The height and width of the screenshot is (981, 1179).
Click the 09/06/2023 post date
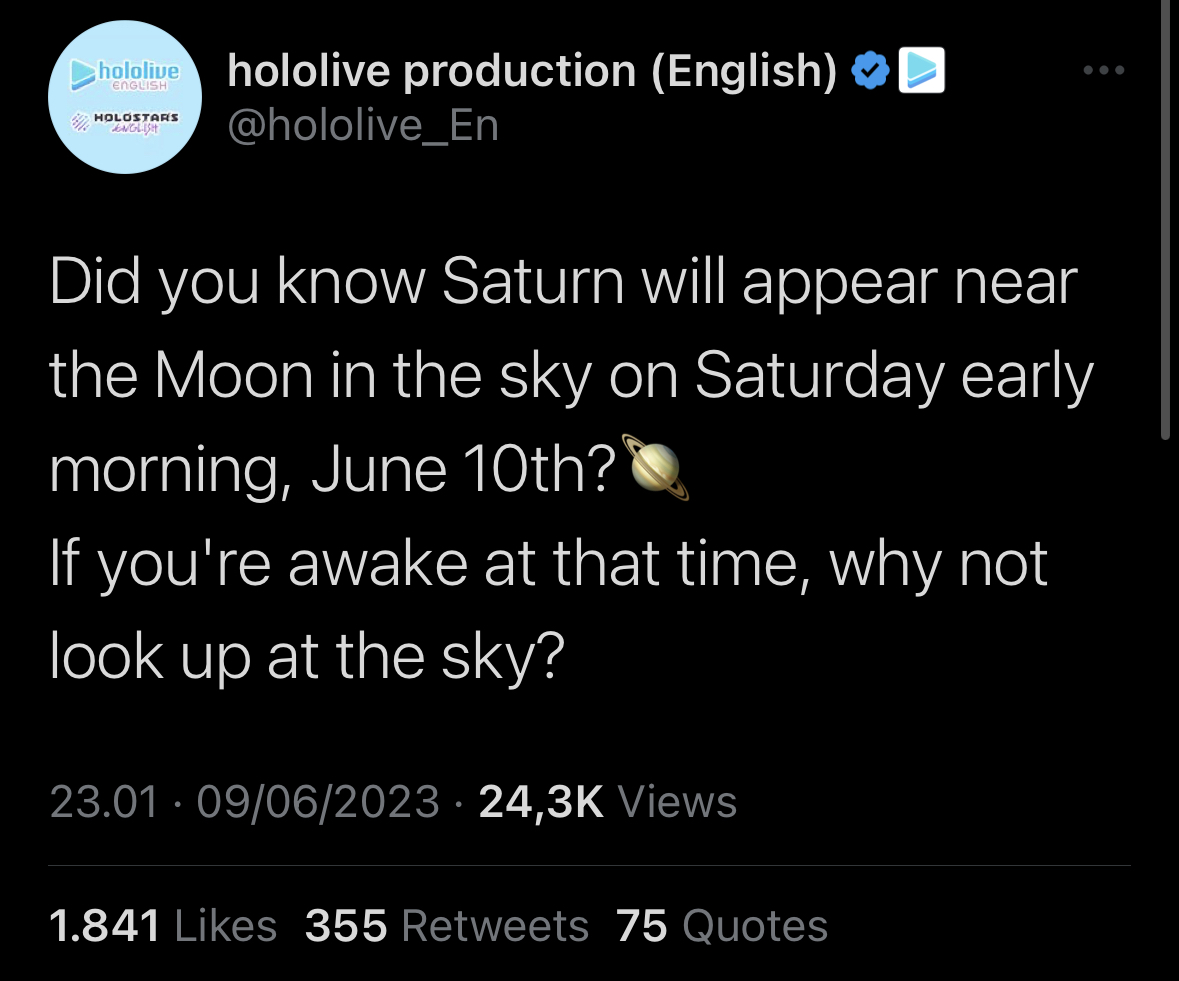318,802
